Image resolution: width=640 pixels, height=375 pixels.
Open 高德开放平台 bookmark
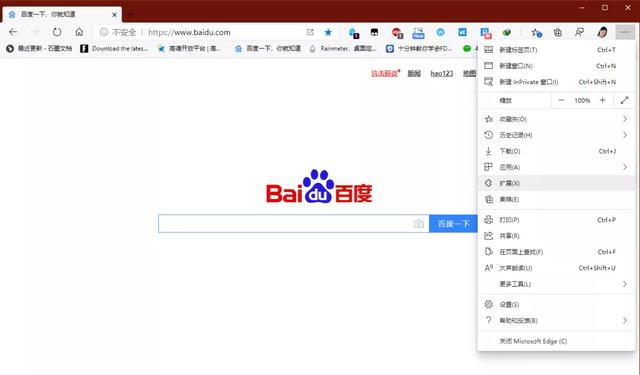point(190,49)
